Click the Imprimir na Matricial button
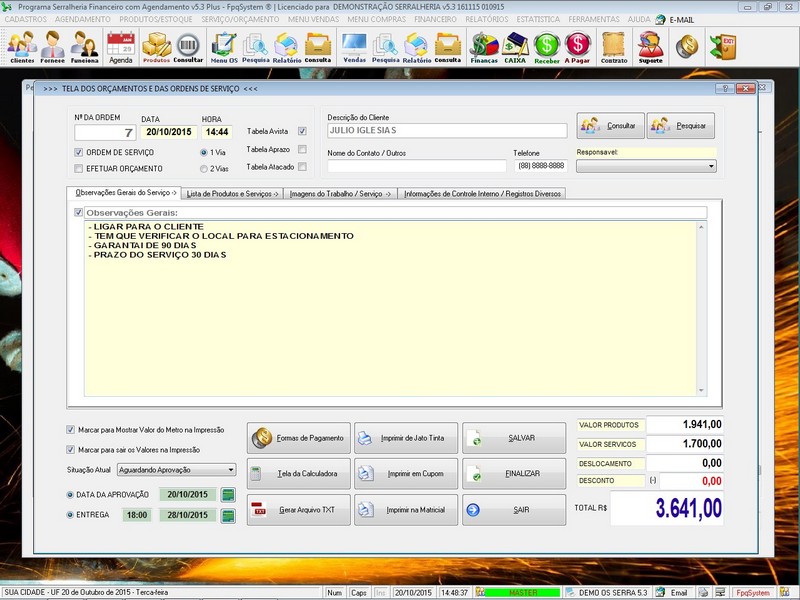 pyautogui.click(x=406, y=510)
